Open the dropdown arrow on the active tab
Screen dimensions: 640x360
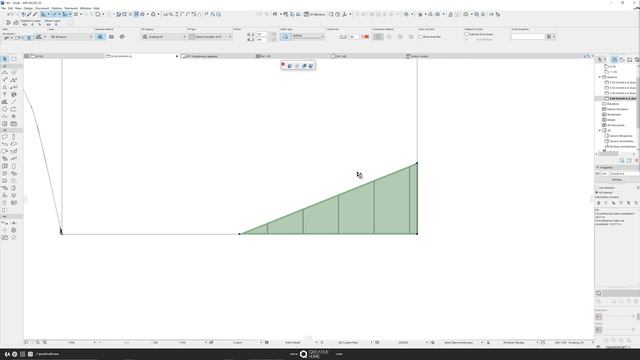point(177,56)
